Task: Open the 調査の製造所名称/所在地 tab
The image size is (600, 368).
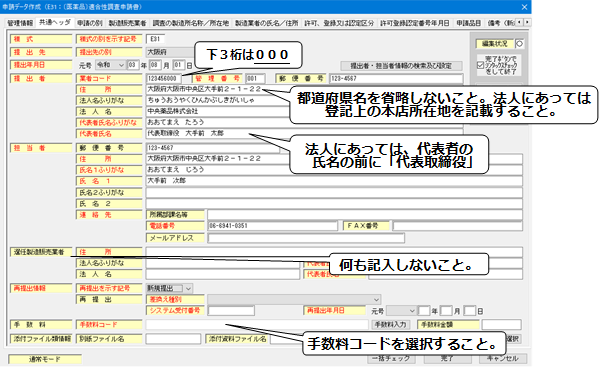Action: (x=191, y=23)
